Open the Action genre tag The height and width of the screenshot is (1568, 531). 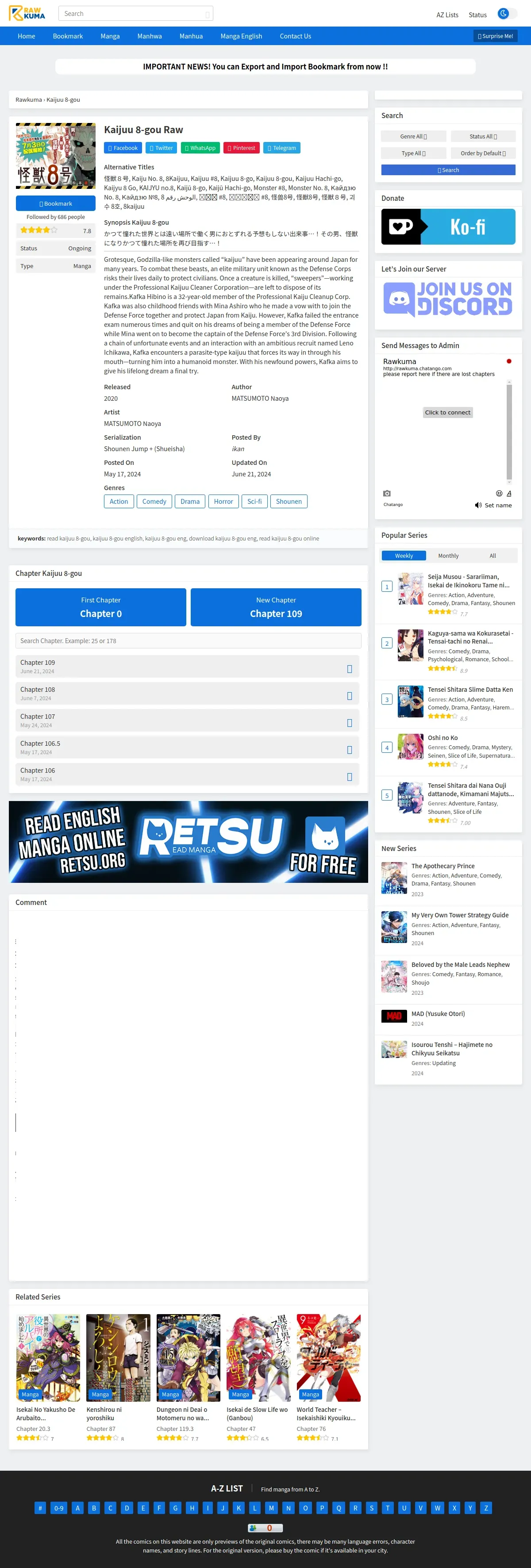pyautogui.click(x=119, y=502)
